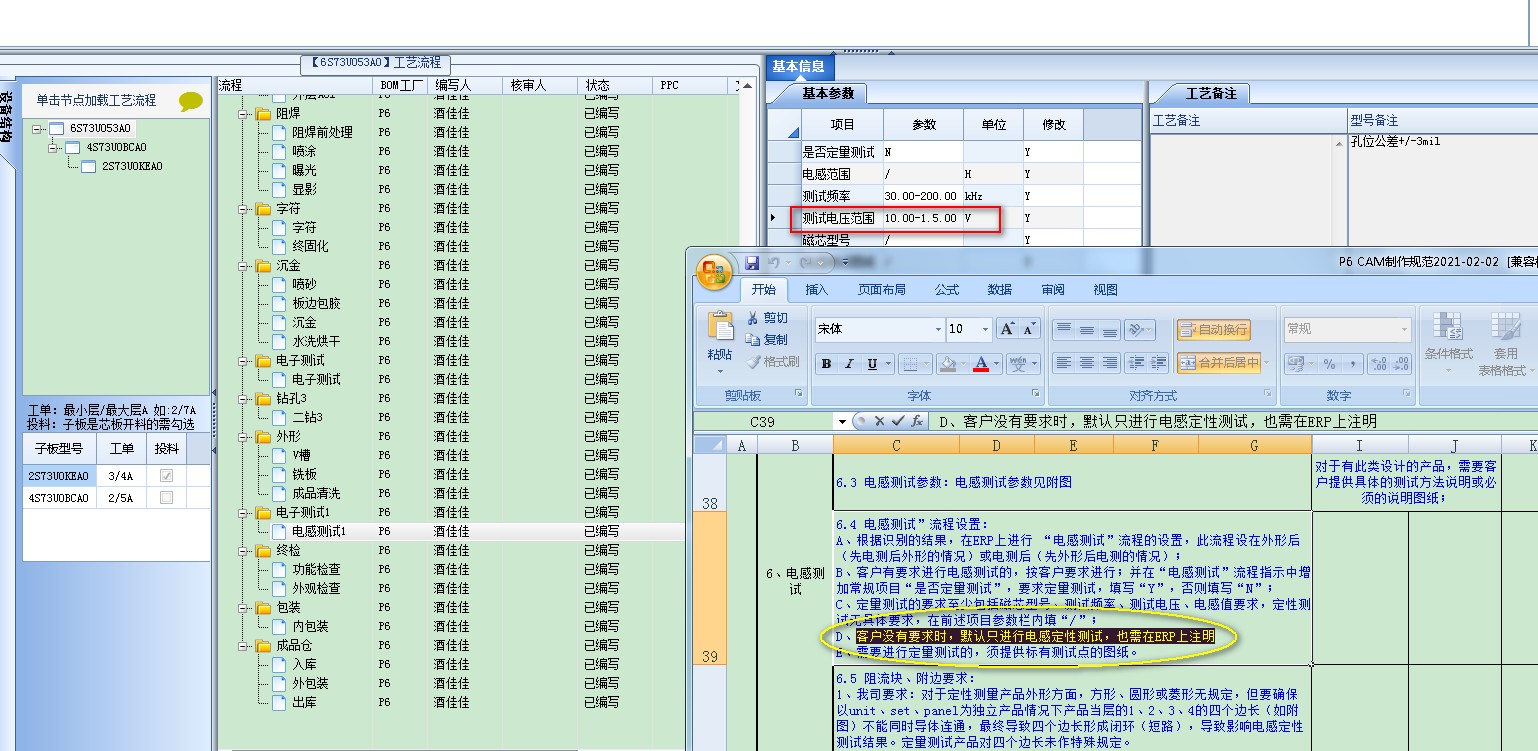The width and height of the screenshot is (1538, 751).
Task: Click the fill color paint bucket swatch
Action: click(x=947, y=364)
